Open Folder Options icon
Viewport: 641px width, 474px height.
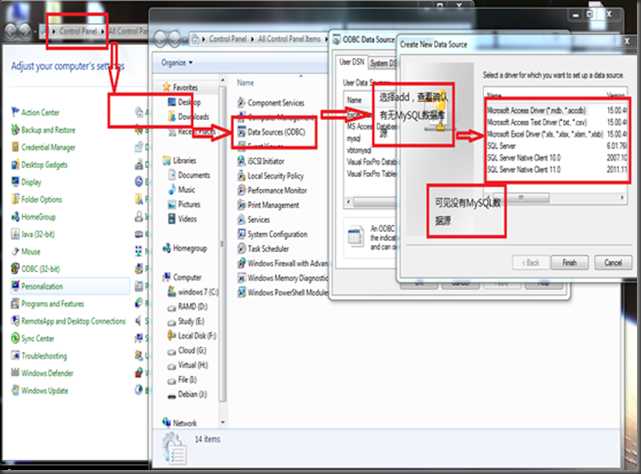[16, 199]
